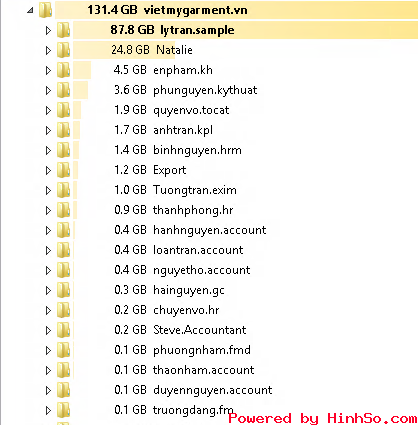Collapse the vietmygarment.vn root folder

pos(30,10)
